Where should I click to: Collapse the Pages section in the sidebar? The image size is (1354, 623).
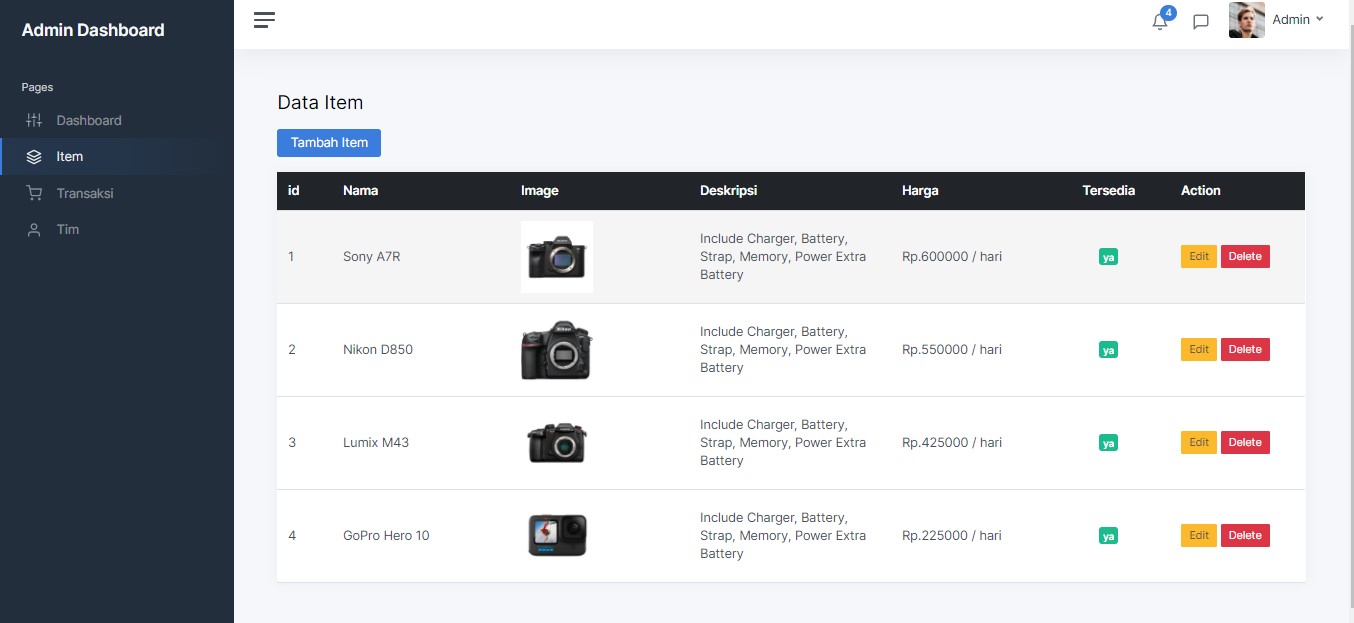(x=37, y=87)
